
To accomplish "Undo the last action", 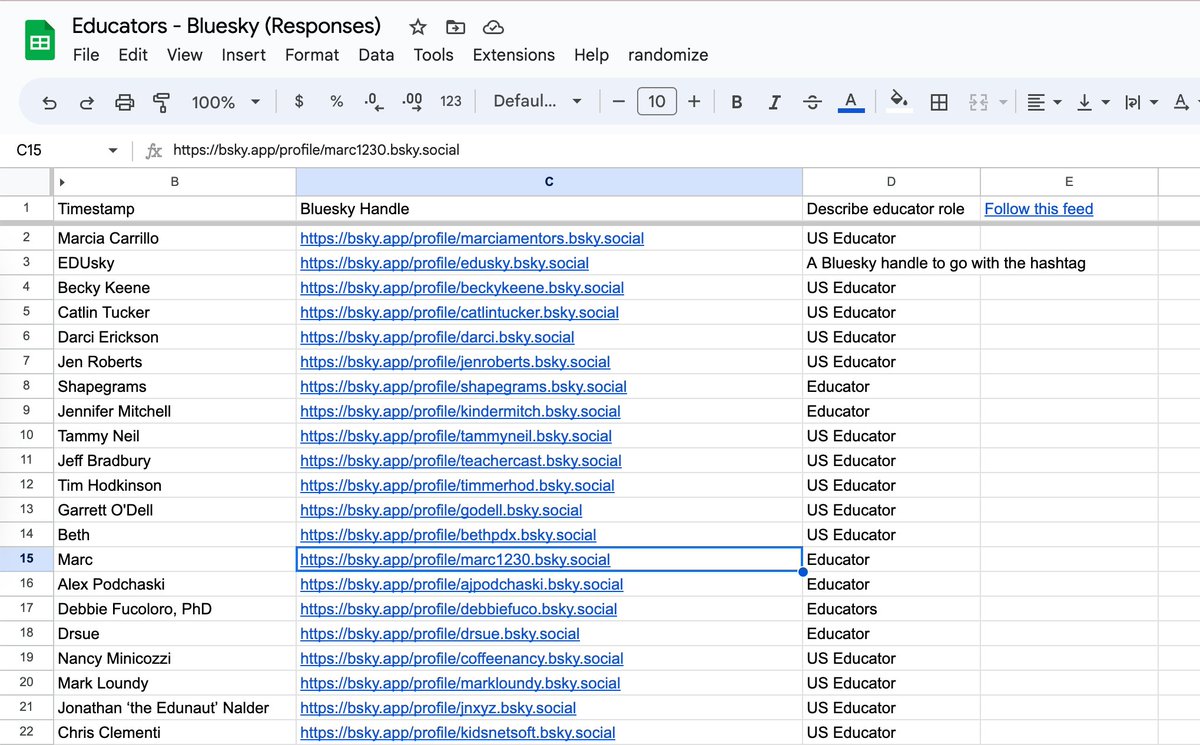I will pyautogui.click(x=49, y=102).
